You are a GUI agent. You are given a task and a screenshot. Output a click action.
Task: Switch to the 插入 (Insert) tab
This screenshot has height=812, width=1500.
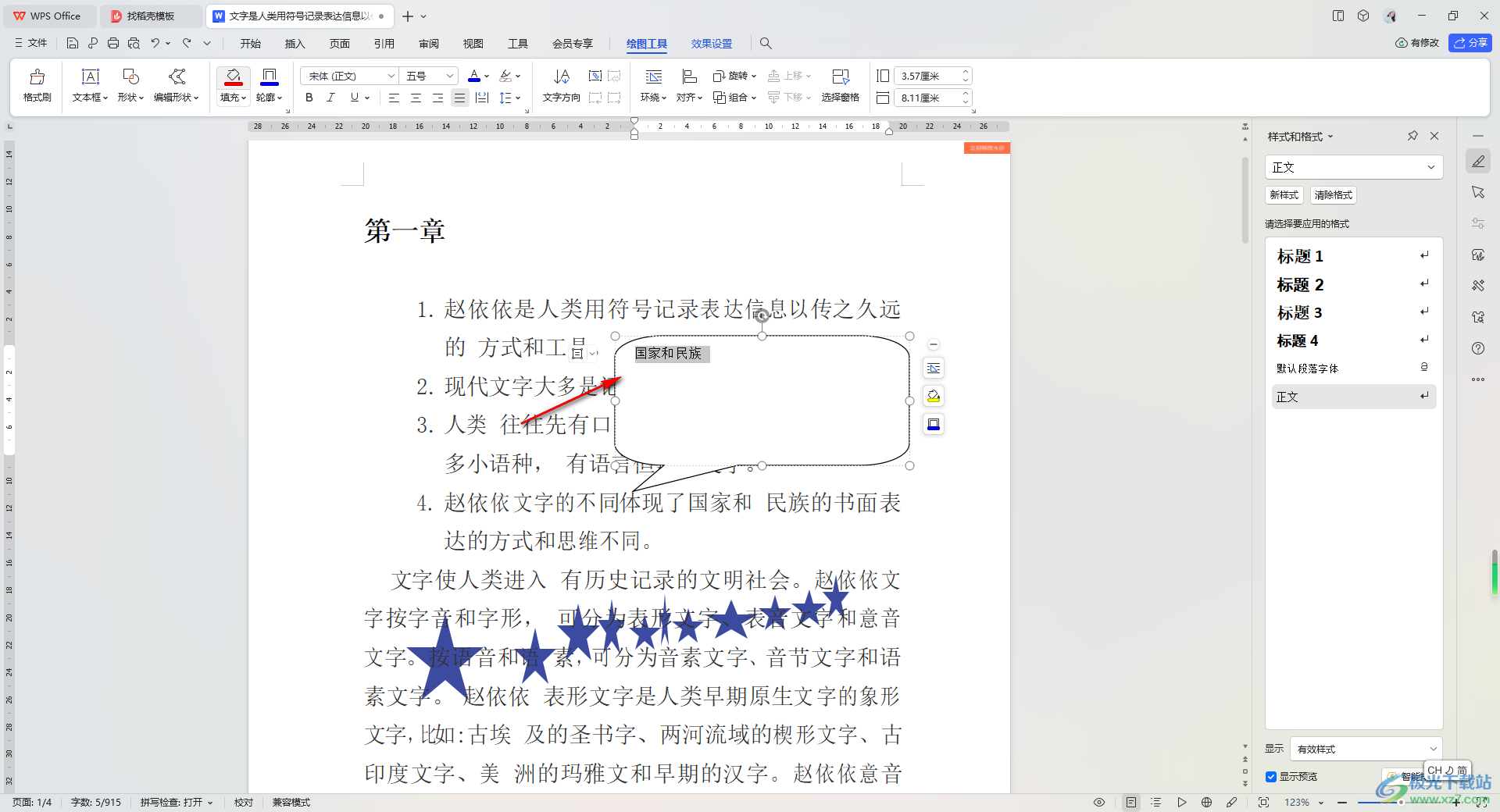295,44
